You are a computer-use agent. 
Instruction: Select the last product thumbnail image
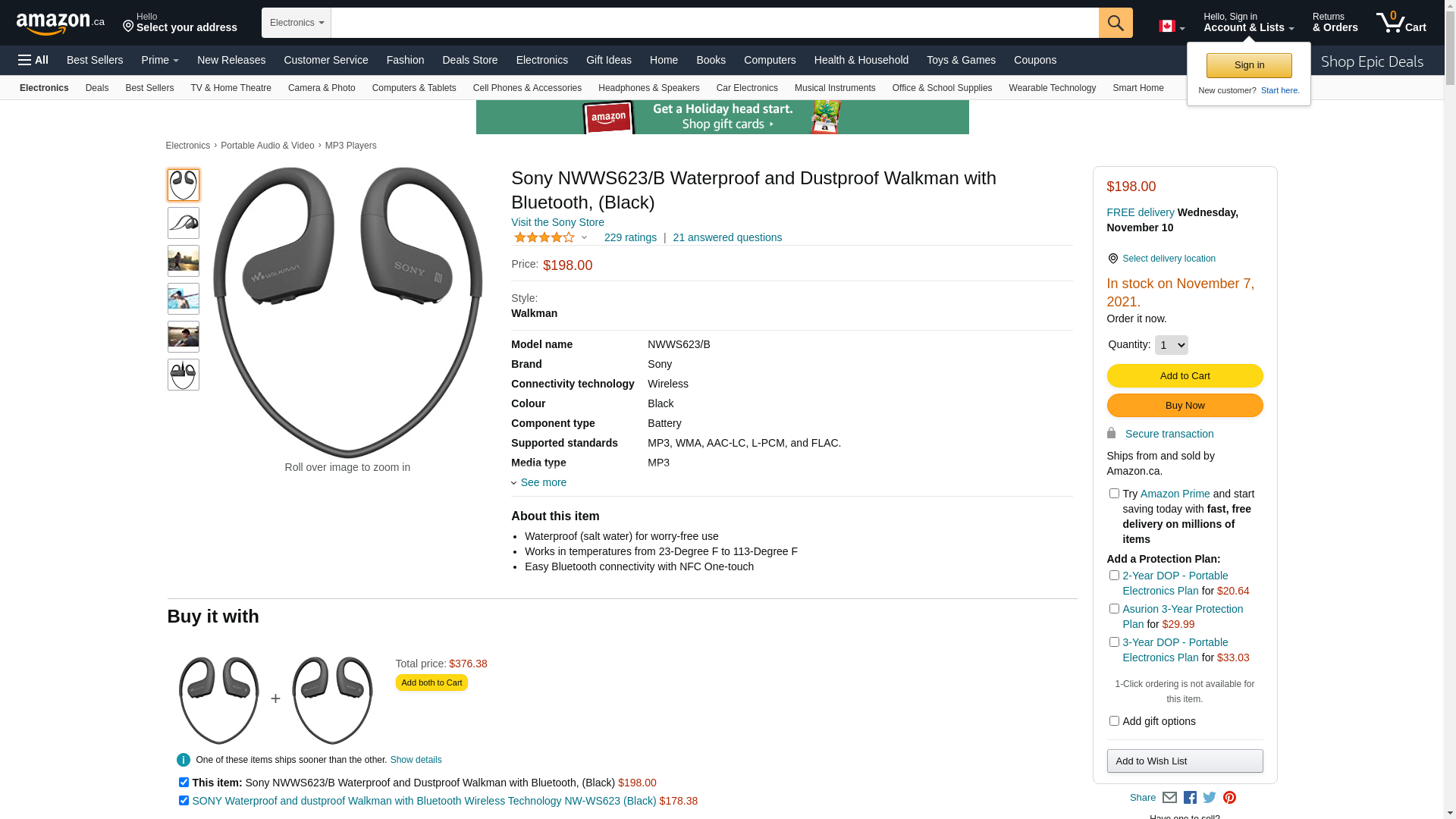(x=184, y=375)
